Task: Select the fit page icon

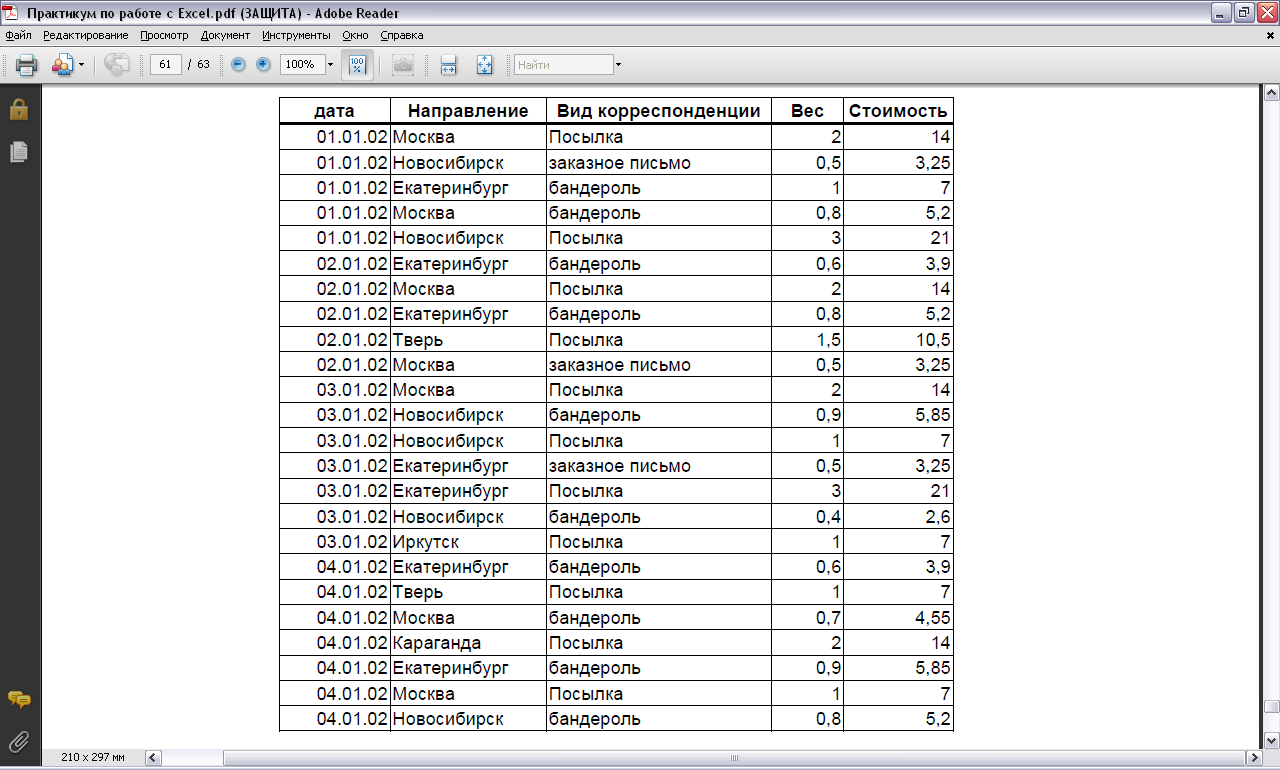Action: click(485, 65)
